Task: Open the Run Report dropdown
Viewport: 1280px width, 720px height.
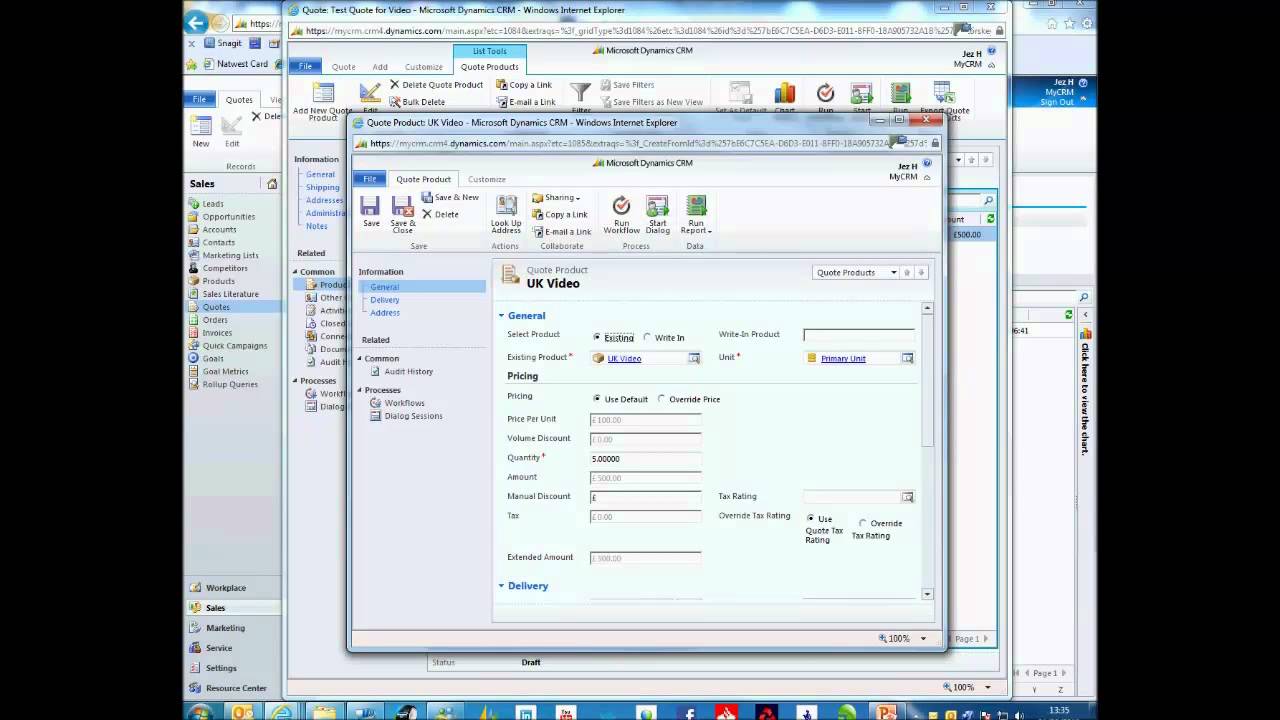Action: pos(696,214)
